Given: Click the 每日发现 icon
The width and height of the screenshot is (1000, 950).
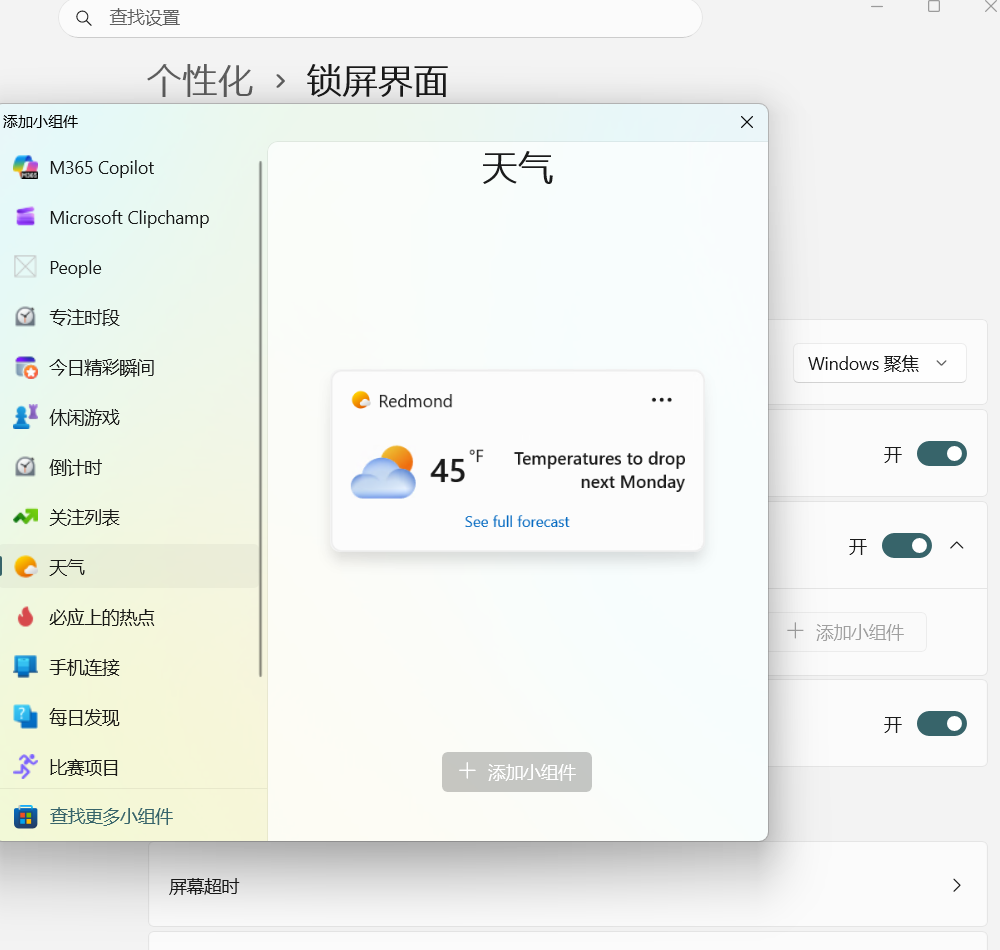Looking at the screenshot, I should coord(26,717).
